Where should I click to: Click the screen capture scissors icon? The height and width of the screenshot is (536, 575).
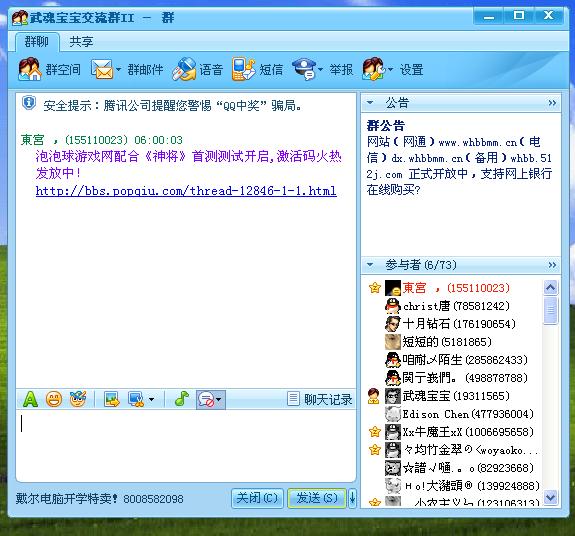coord(136,399)
